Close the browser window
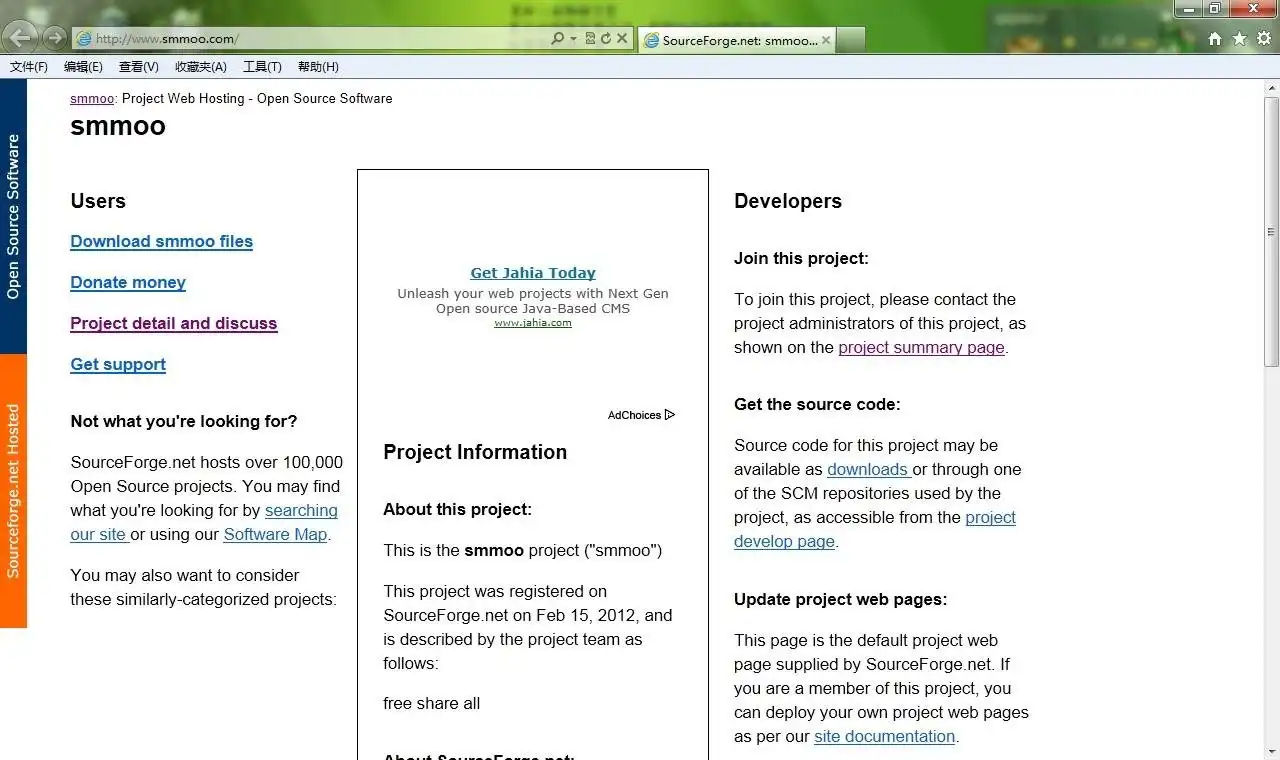1280x760 pixels. pyautogui.click(x=1253, y=8)
